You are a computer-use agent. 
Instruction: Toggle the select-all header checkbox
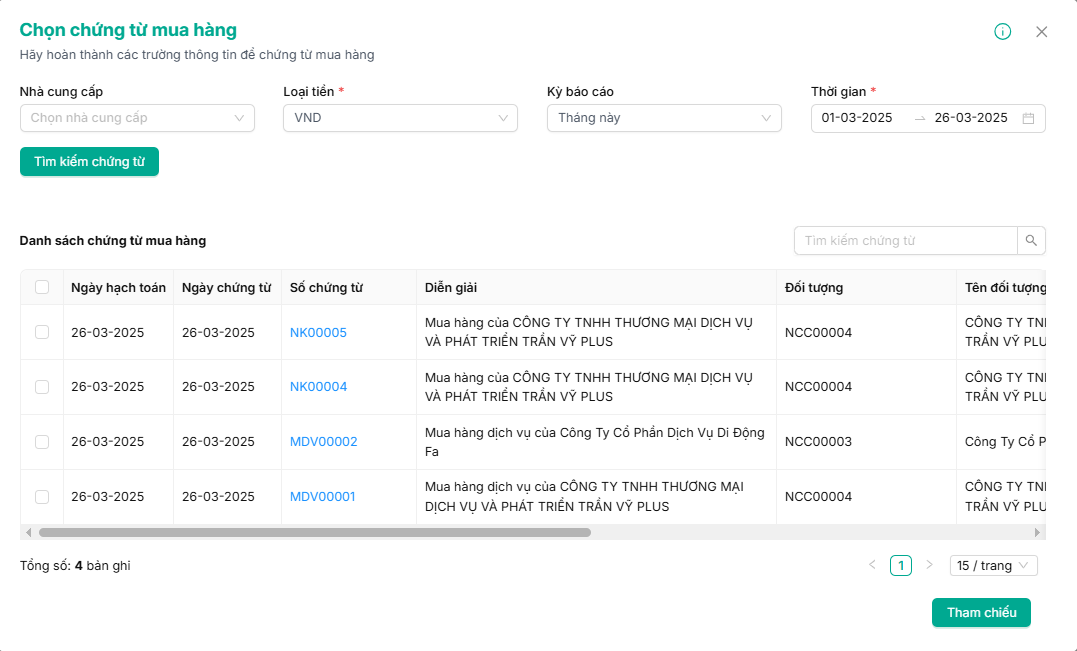[42, 287]
